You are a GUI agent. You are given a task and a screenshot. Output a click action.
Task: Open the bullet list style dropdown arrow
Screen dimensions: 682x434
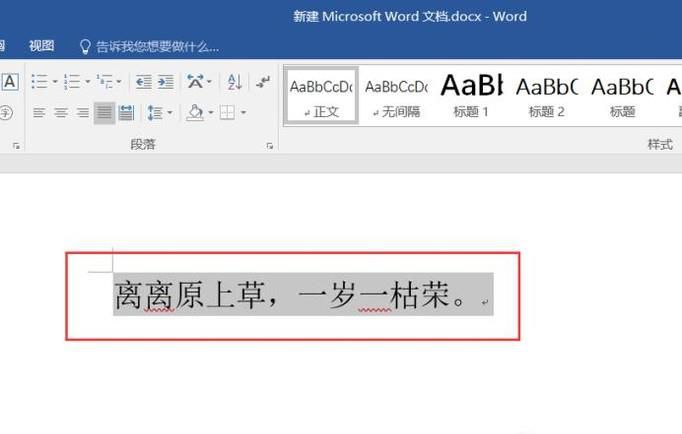click(55, 81)
